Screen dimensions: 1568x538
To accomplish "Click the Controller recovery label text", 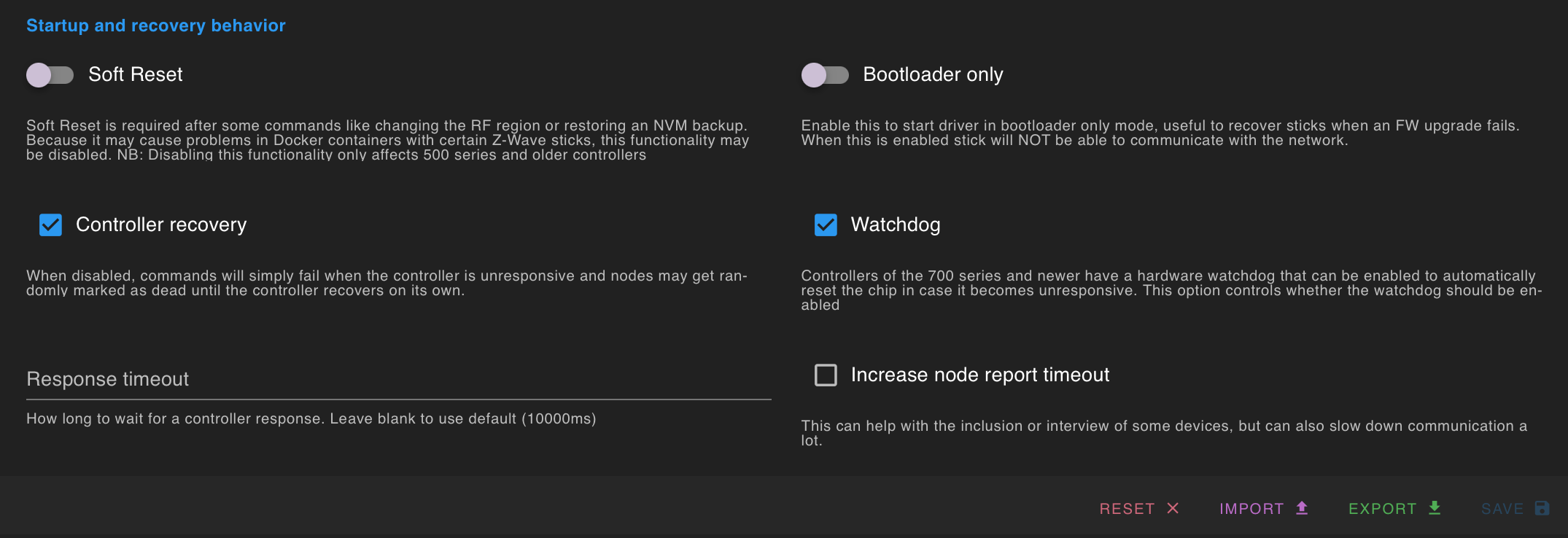I will point(161,225).
